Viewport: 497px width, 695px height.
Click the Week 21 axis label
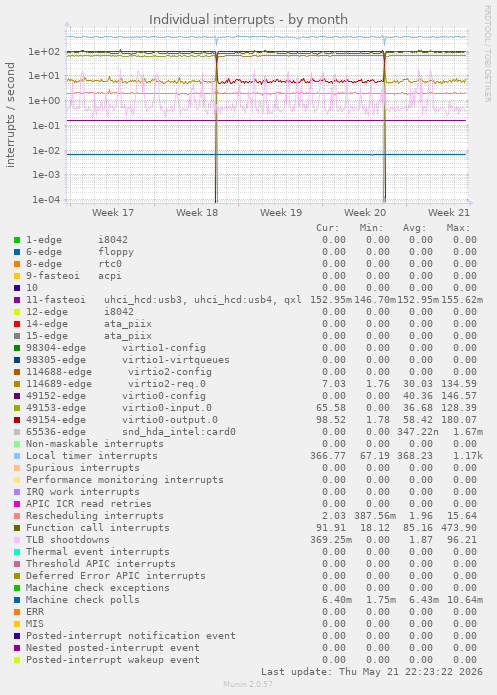pos(449,212)
